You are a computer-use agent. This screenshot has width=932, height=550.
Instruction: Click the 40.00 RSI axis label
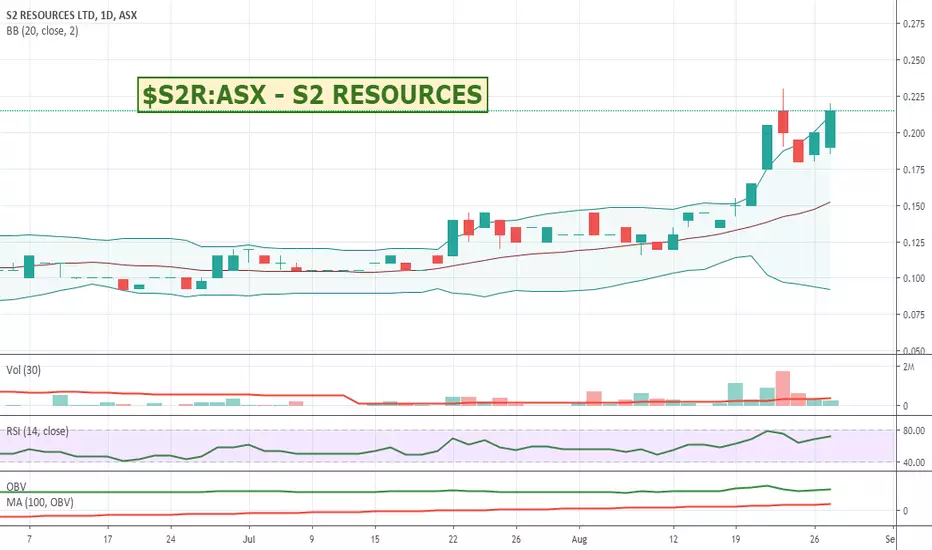coord(914,462)
